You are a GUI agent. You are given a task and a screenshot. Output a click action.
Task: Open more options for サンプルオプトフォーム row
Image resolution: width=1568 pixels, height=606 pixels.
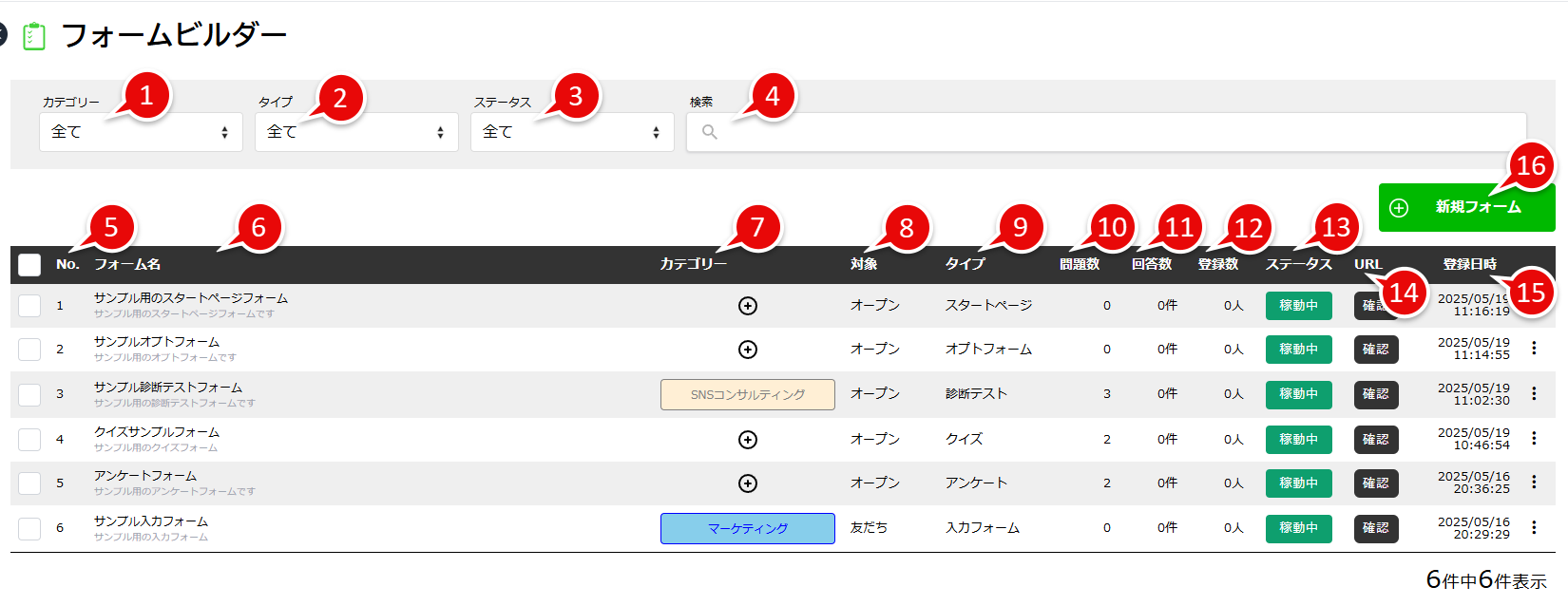1534,349
